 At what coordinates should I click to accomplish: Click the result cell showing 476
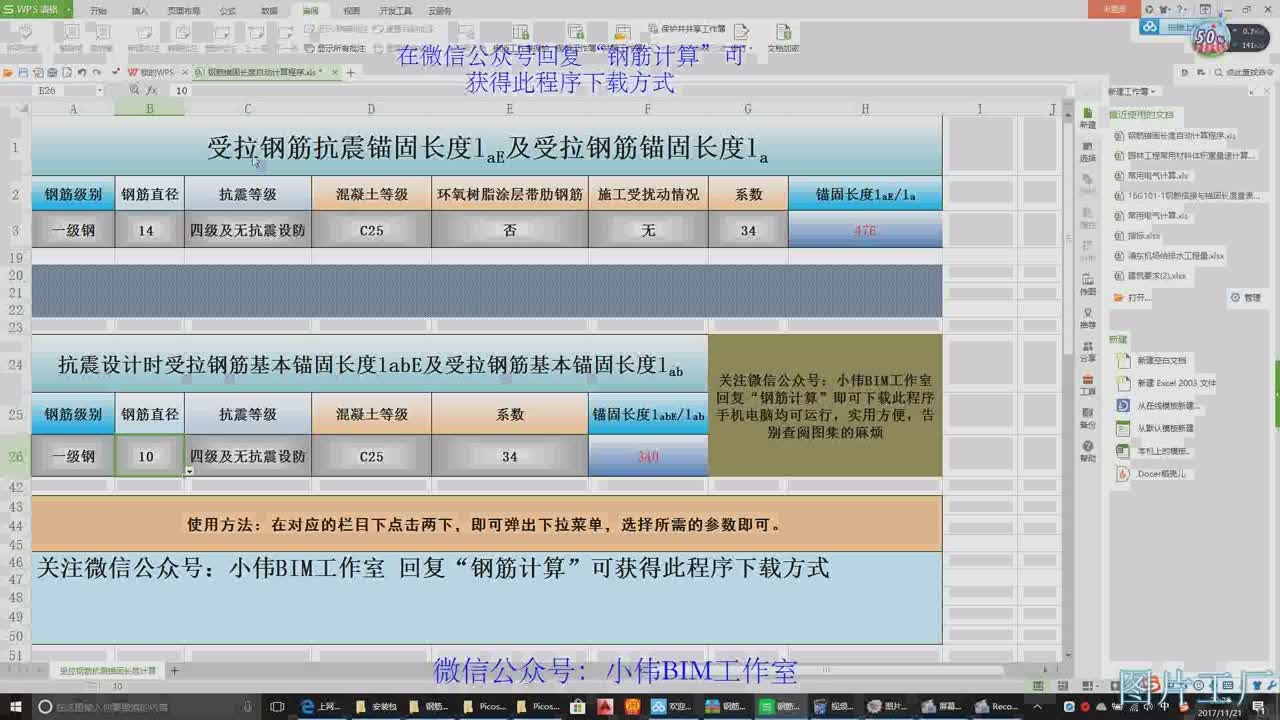pos(865,230)
